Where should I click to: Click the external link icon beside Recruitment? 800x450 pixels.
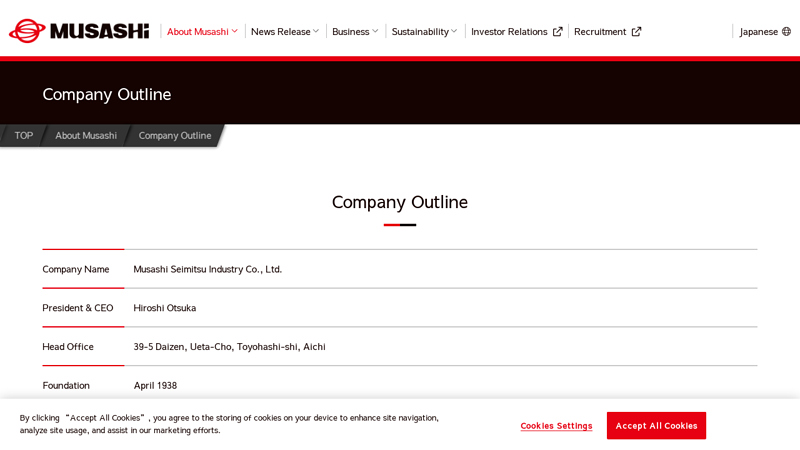point(636,32)
